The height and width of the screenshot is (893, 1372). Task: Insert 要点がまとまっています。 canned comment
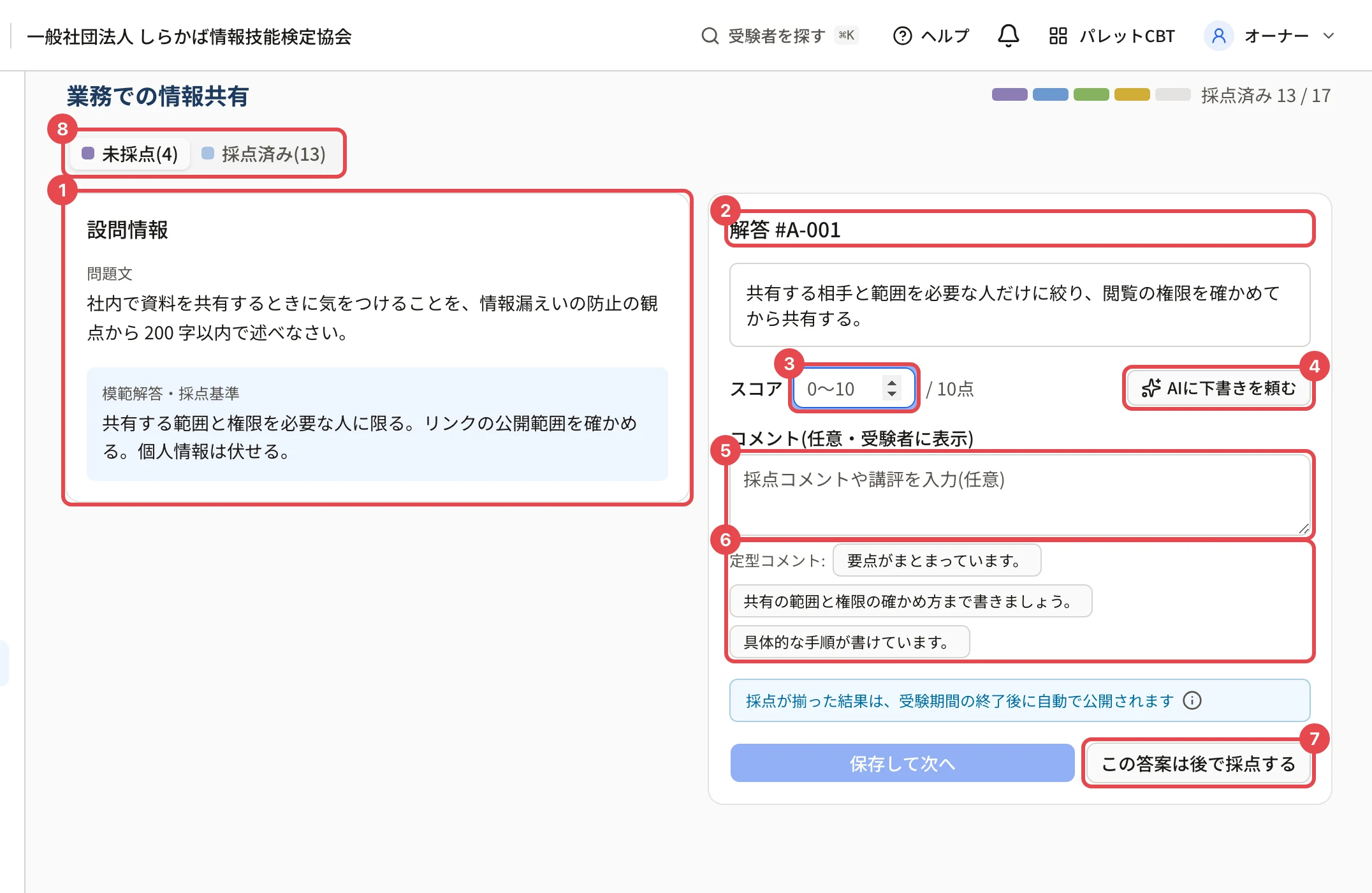point(937,560)
